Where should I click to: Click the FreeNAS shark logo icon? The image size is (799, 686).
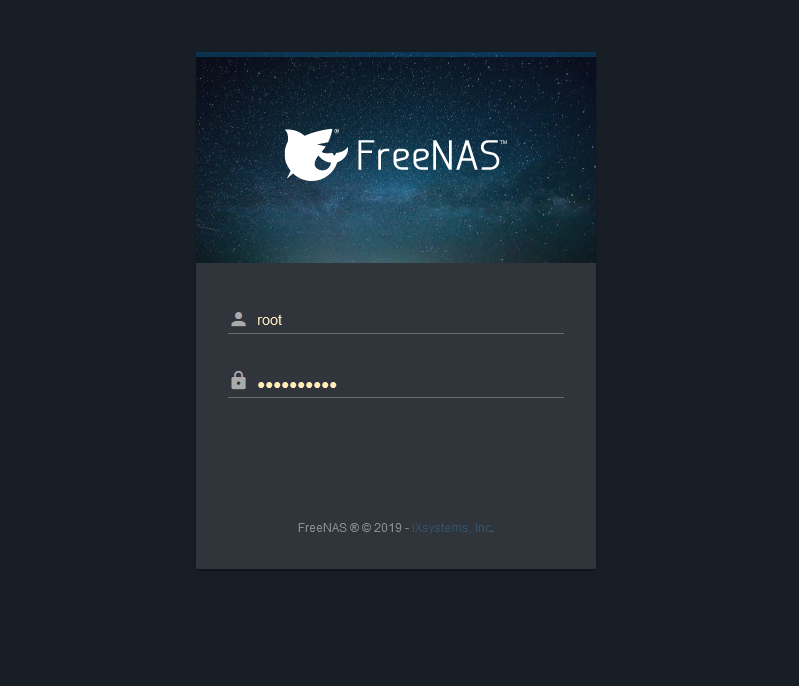coord(315,154)
